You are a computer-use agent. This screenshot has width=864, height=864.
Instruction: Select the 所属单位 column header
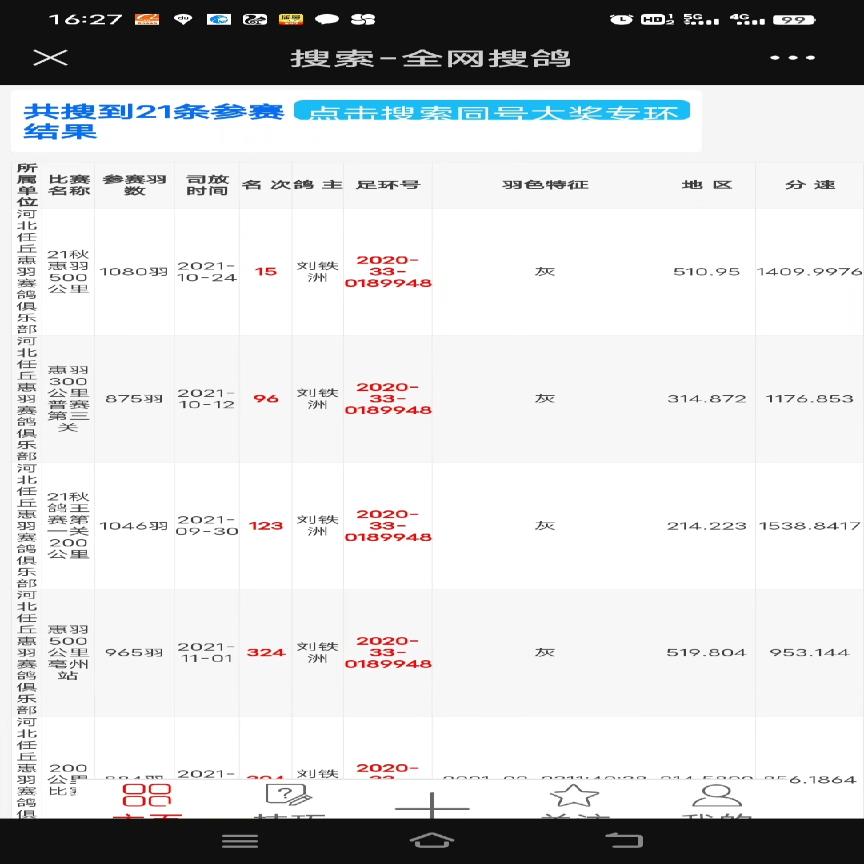(26, 185)
